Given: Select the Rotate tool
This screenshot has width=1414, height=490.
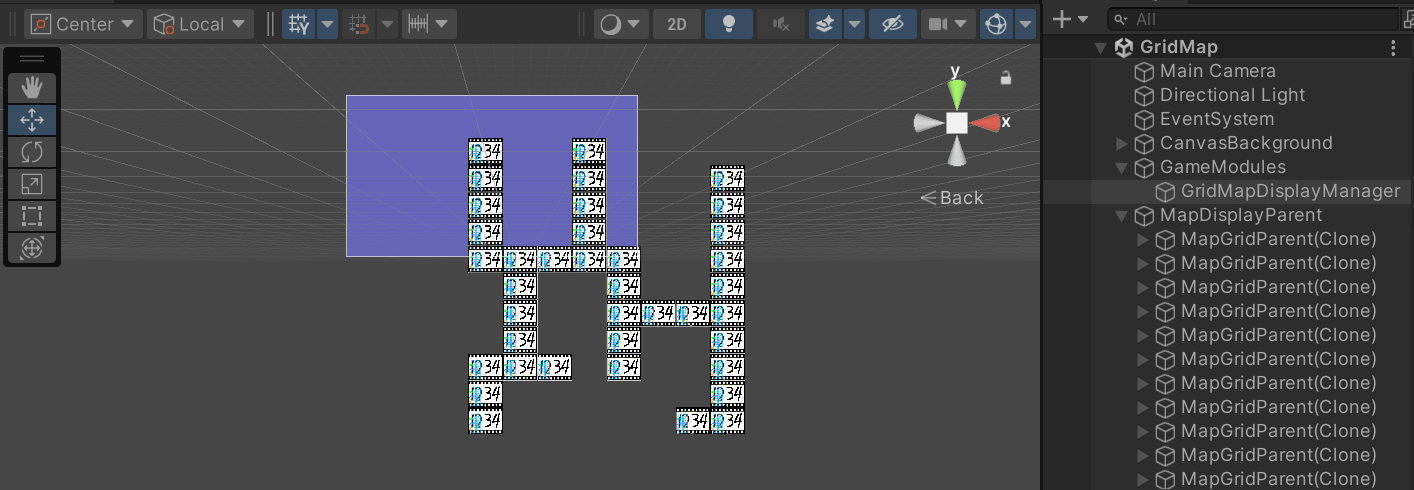Looking at the screenshot, I should [x=32, y=152].
